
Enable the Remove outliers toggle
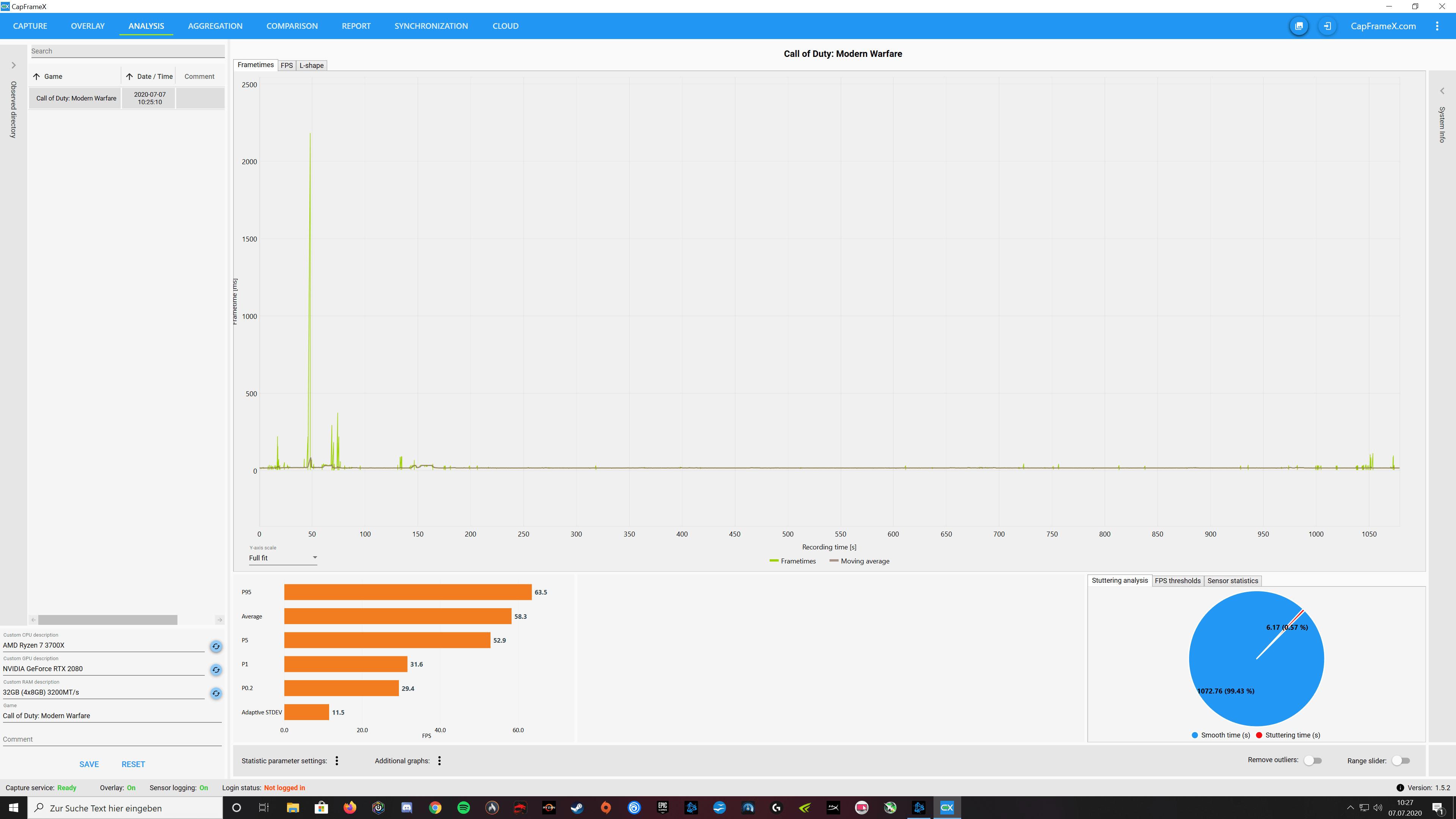click(x=1312, y=761)
